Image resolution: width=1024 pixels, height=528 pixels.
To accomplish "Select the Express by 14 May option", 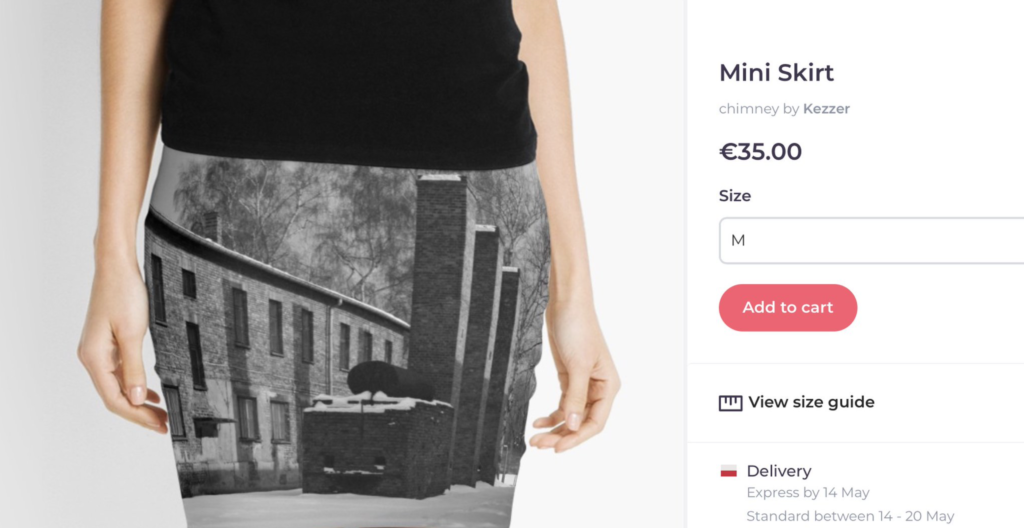I will pos(808,493).
